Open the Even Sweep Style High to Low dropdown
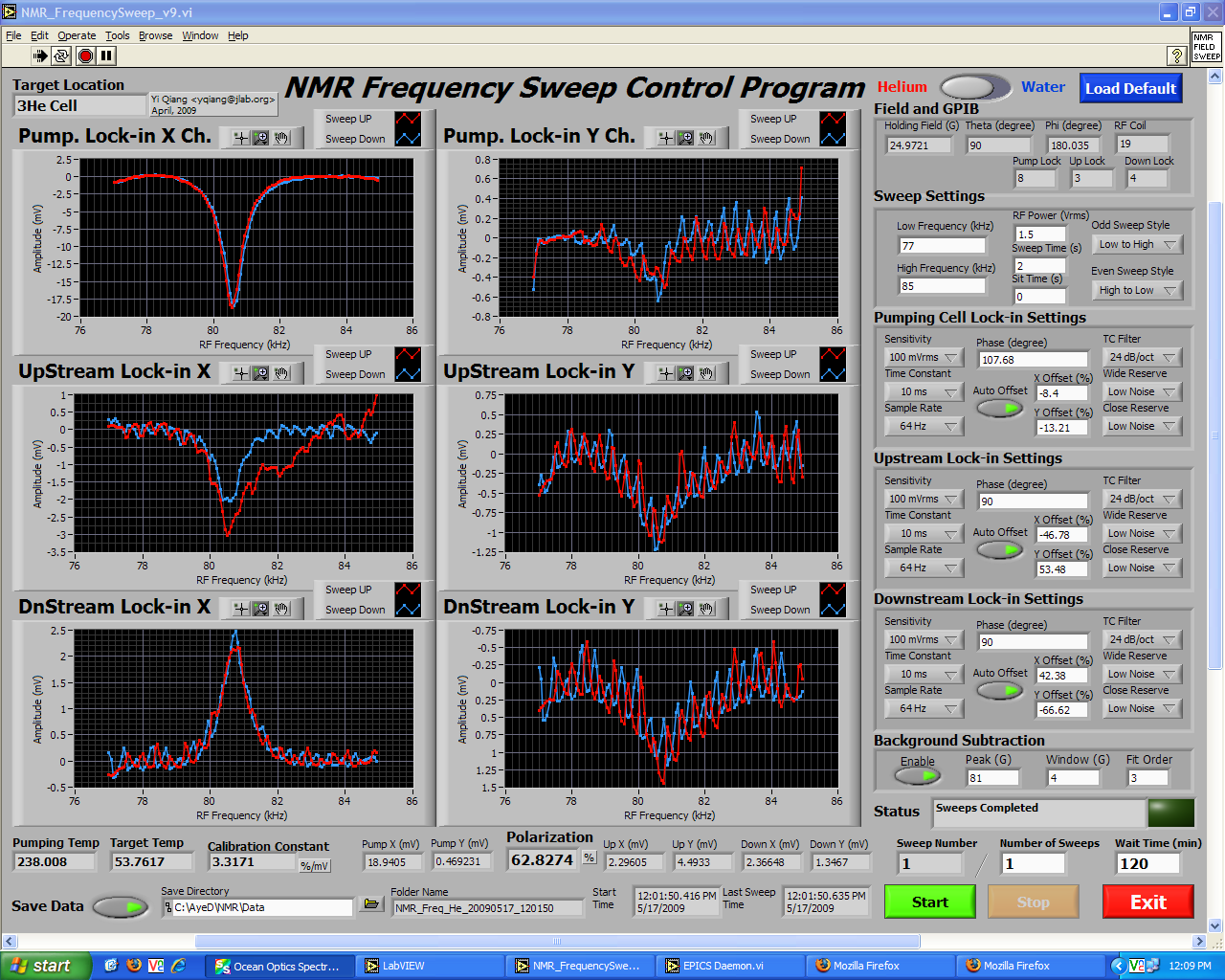Screen dimensions: 1225x980 tap(1137, 291)
